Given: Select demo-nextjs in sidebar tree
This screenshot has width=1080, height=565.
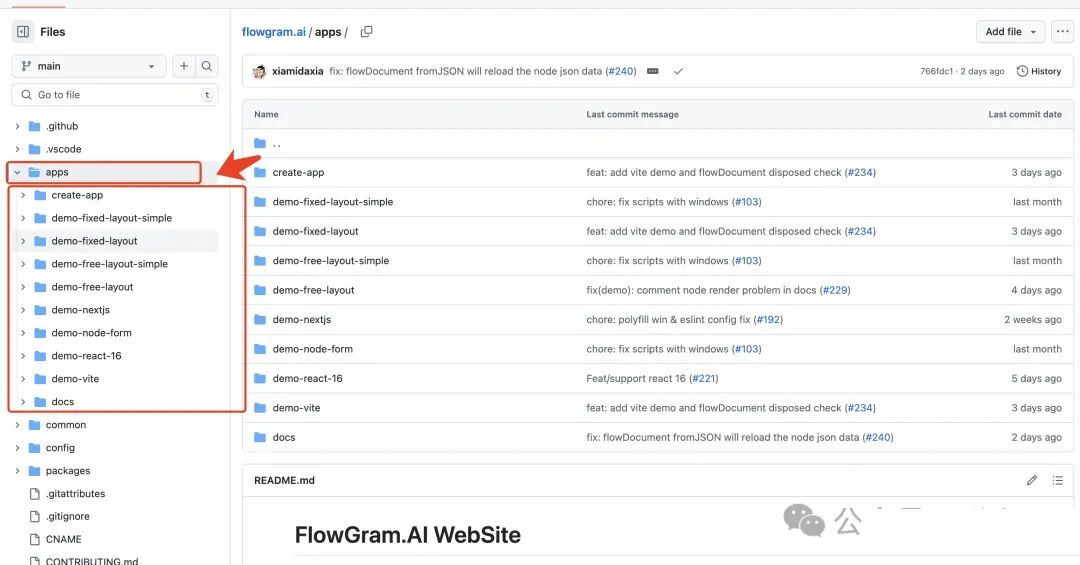Looking at the screenshot, I should pos(81,310).
